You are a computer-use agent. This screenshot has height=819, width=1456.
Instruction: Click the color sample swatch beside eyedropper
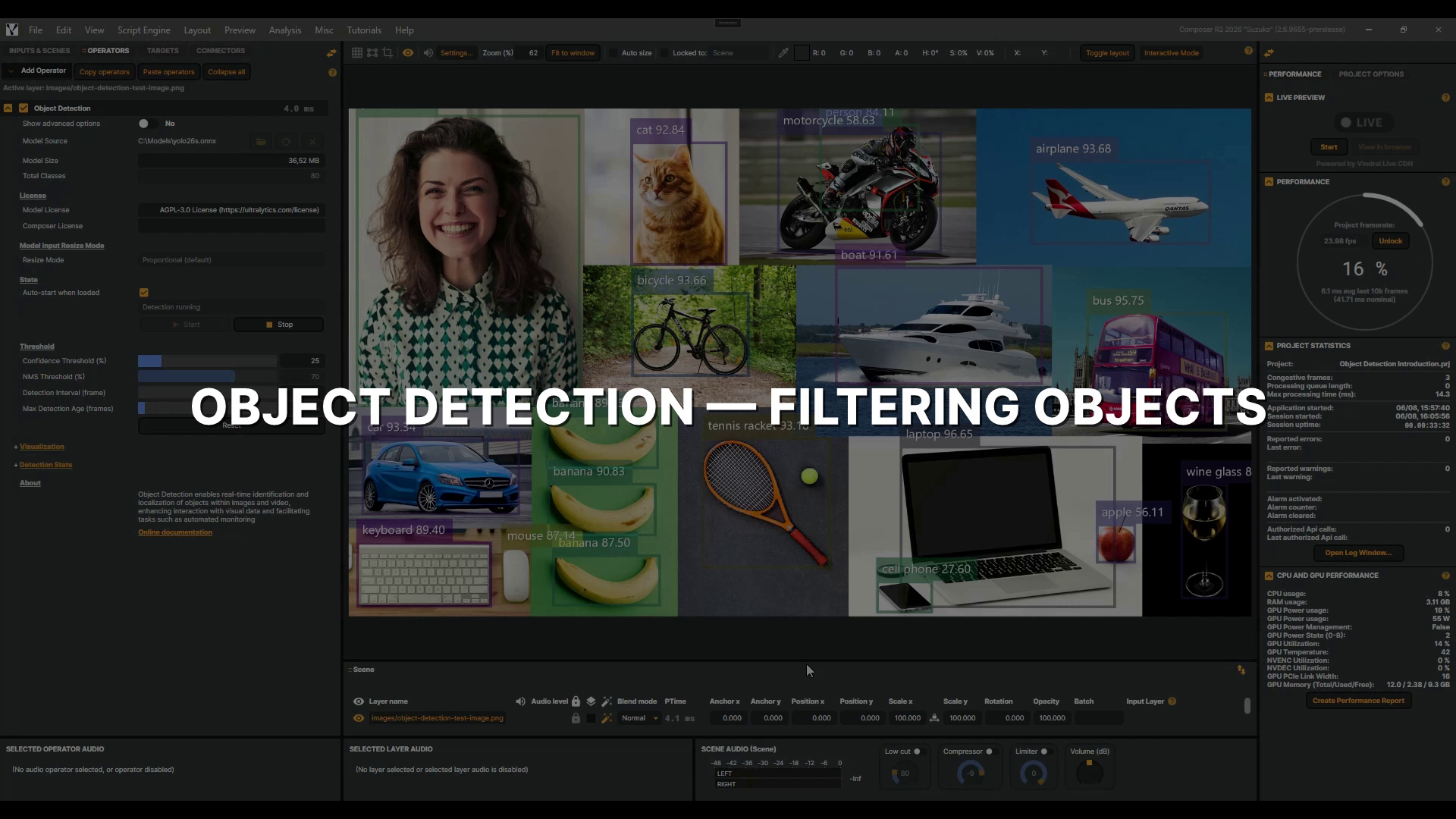click(x=802, y=53)
